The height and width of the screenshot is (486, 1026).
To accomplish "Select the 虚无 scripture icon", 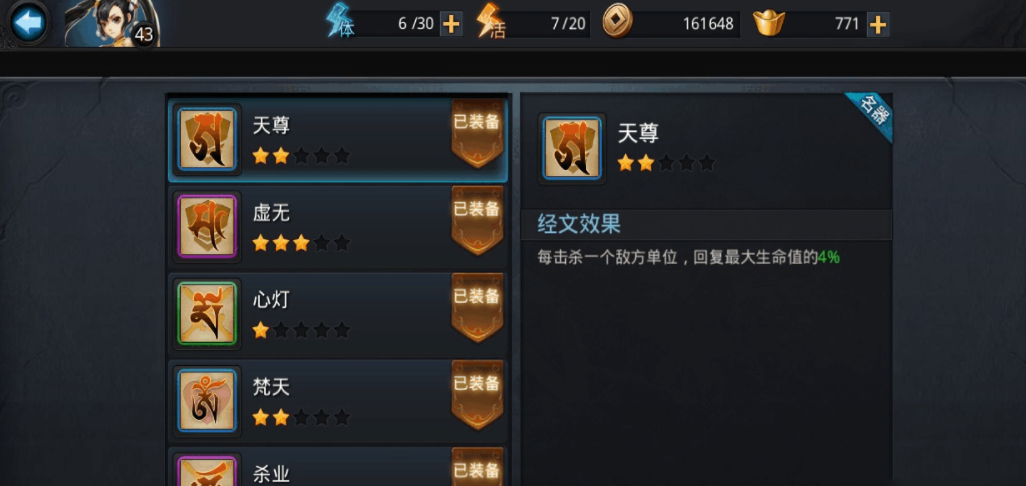I will pos(207,226).
